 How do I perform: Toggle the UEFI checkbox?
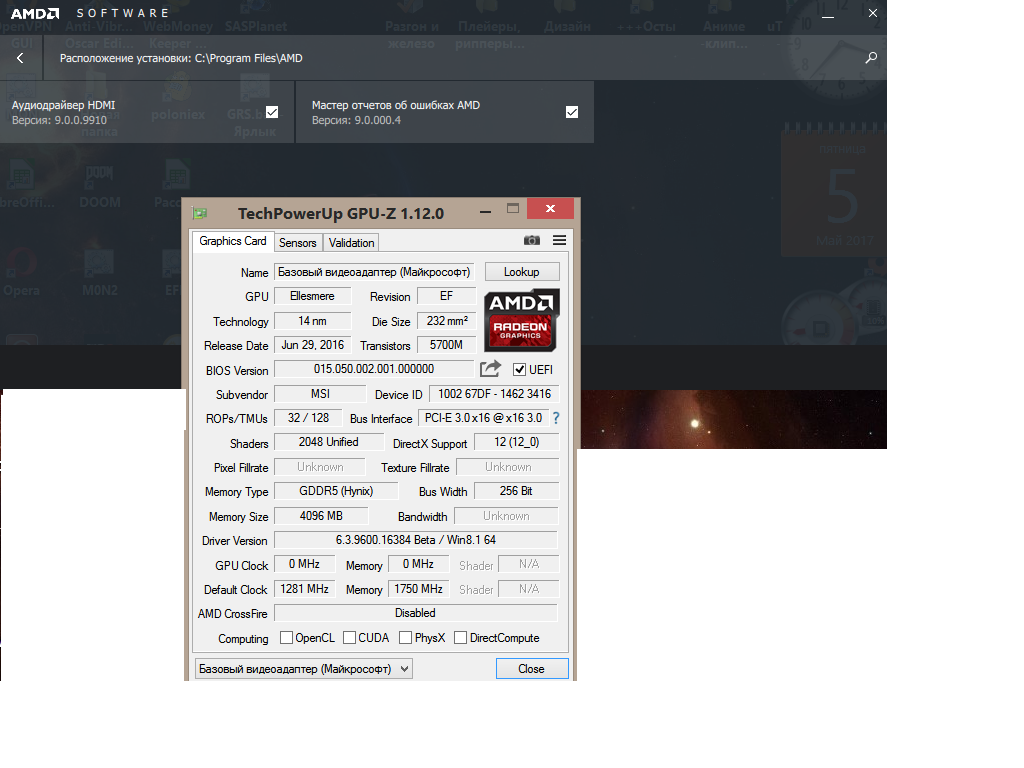pos(519,370)
